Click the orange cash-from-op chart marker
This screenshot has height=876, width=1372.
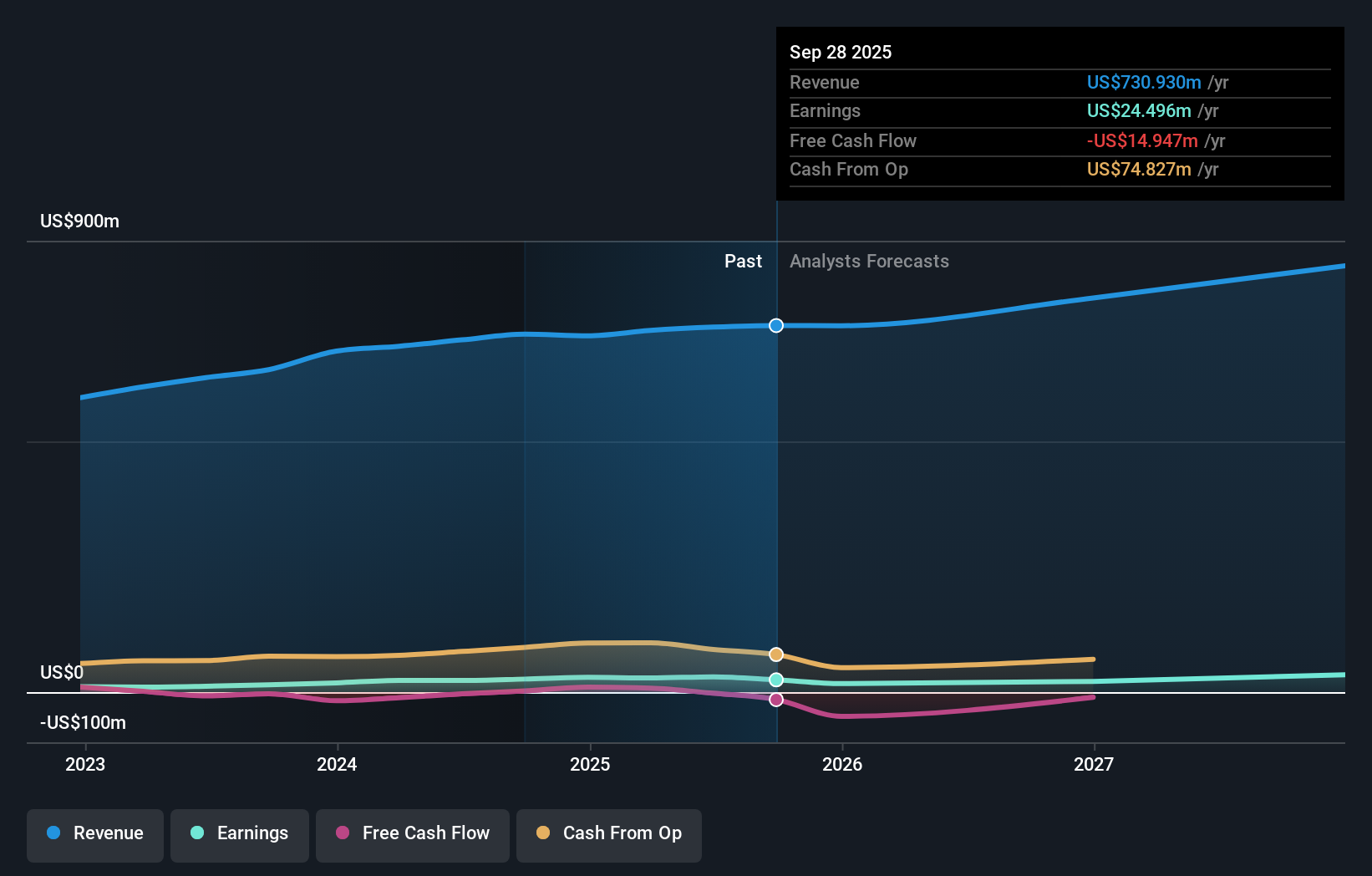coord(776,654)
